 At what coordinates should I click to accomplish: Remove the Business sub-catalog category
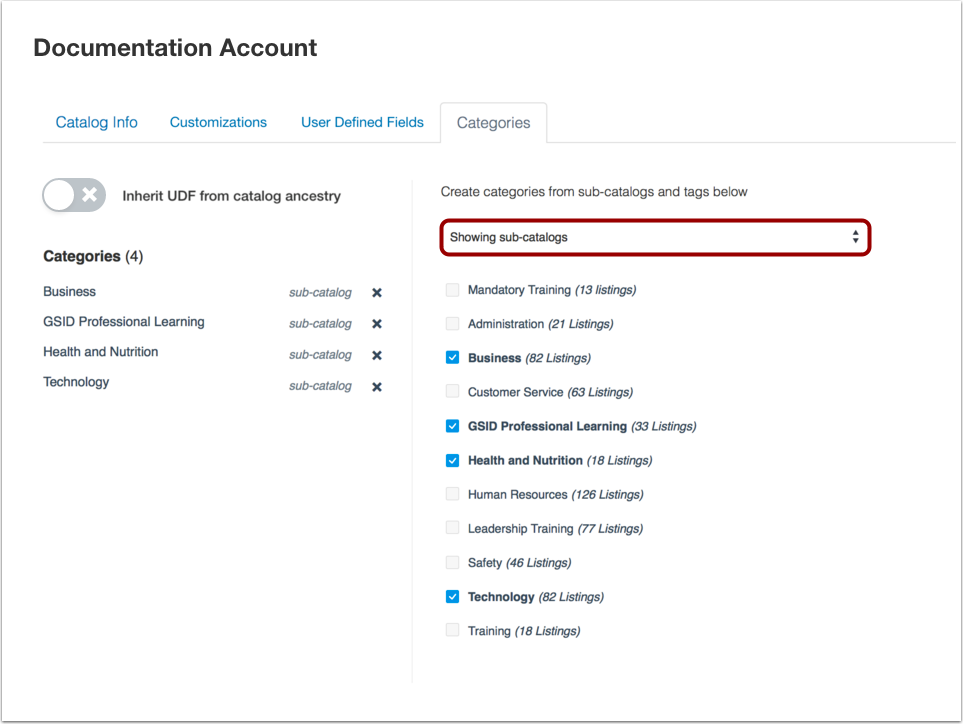376,292
